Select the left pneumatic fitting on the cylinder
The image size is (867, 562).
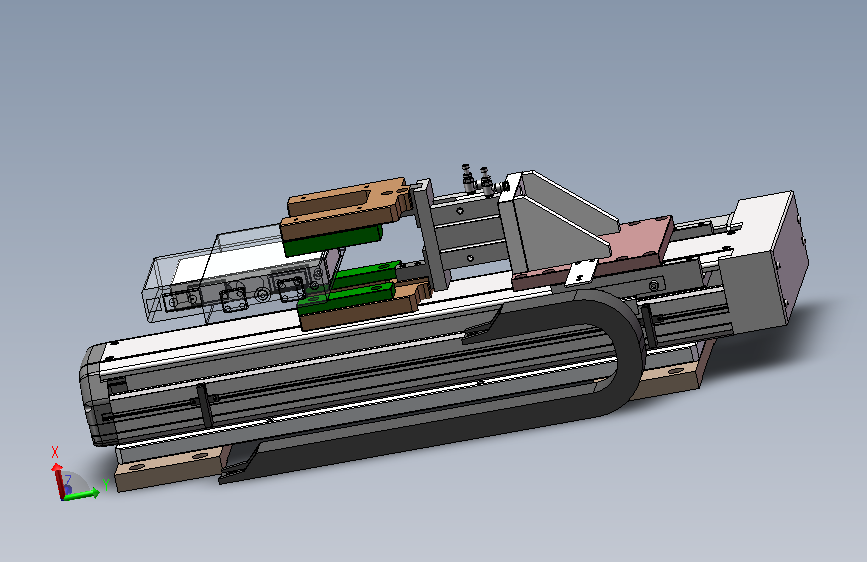[468, 178]
